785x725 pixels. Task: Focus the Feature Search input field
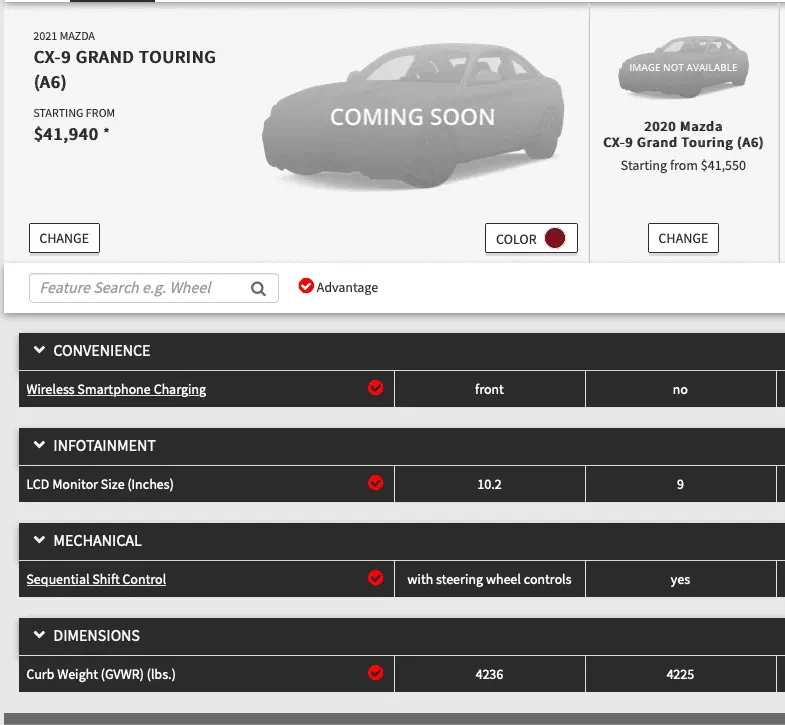pos(154,288)
